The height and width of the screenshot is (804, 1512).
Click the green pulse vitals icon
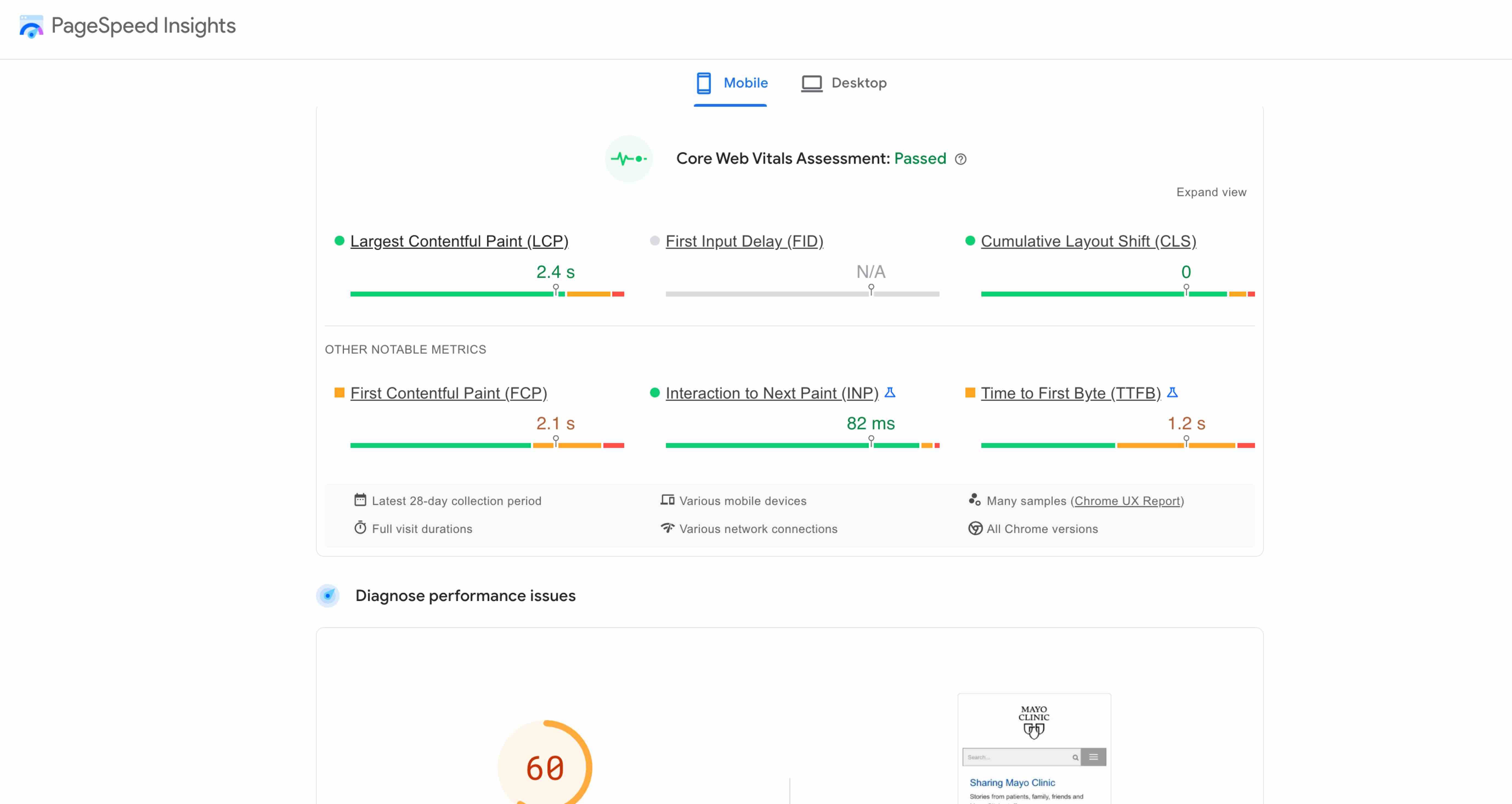click(x=629, y=159)
